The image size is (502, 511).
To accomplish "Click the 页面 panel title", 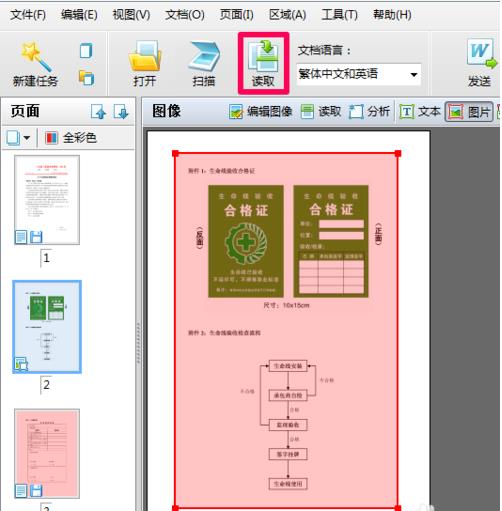I will pos(25,111).
